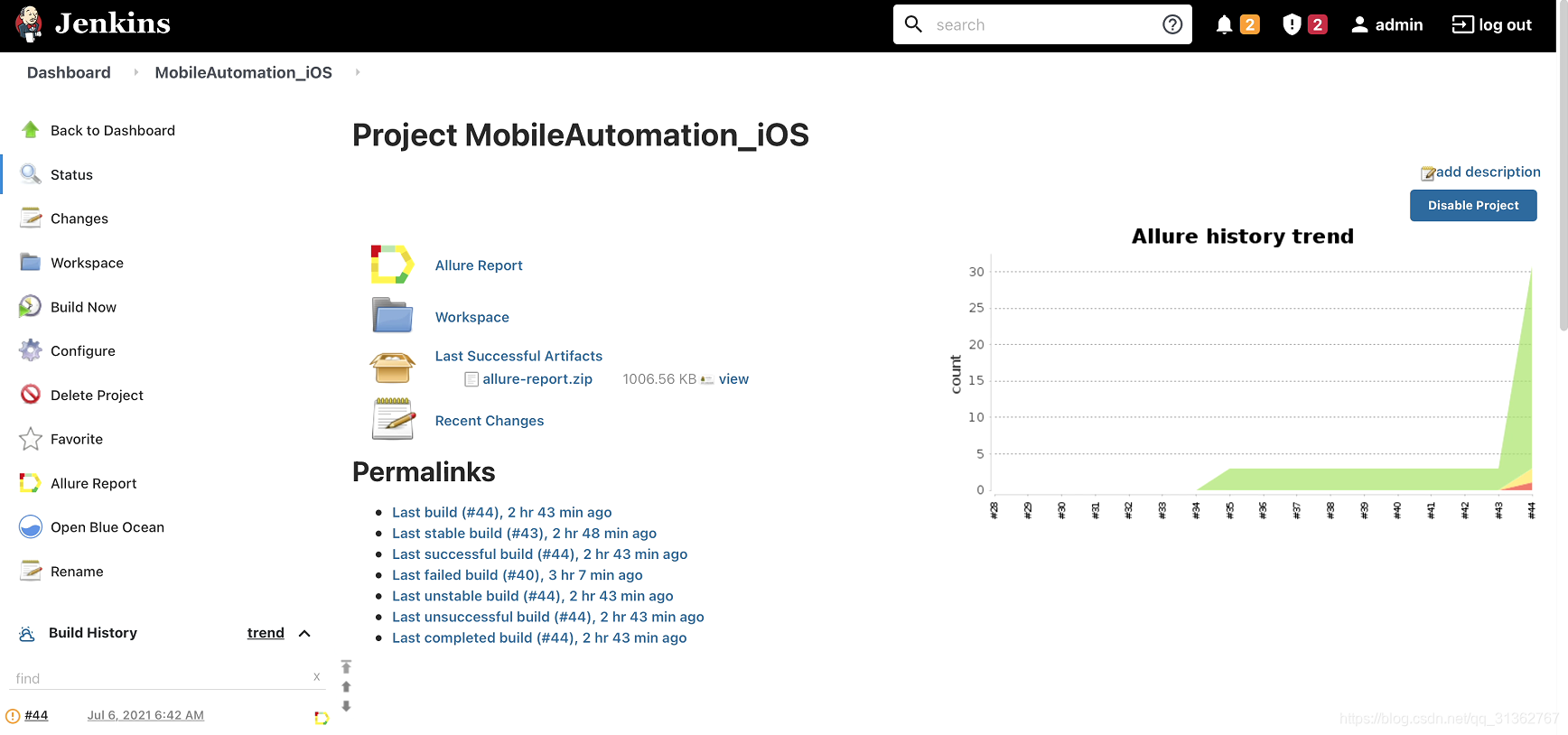1568x735 pixels.
Task: Open the main Workspace link
Action: point(472,317)
